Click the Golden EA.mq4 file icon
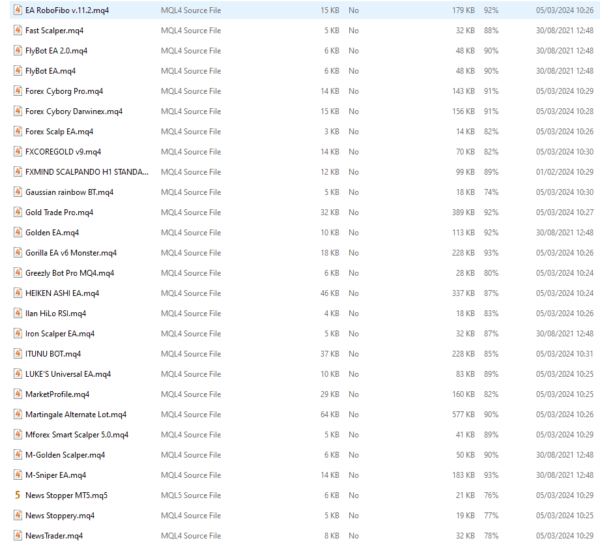 click(x=18, y=232)
